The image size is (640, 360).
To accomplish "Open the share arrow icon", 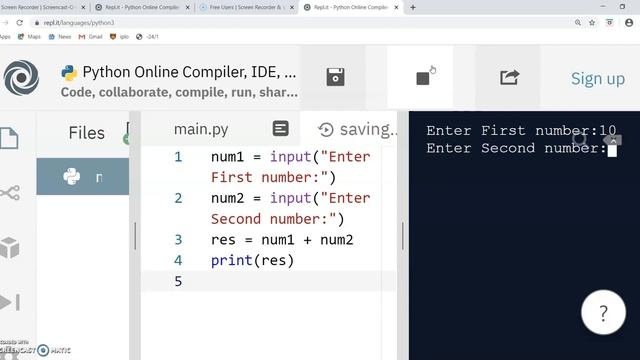I will 509,77.
